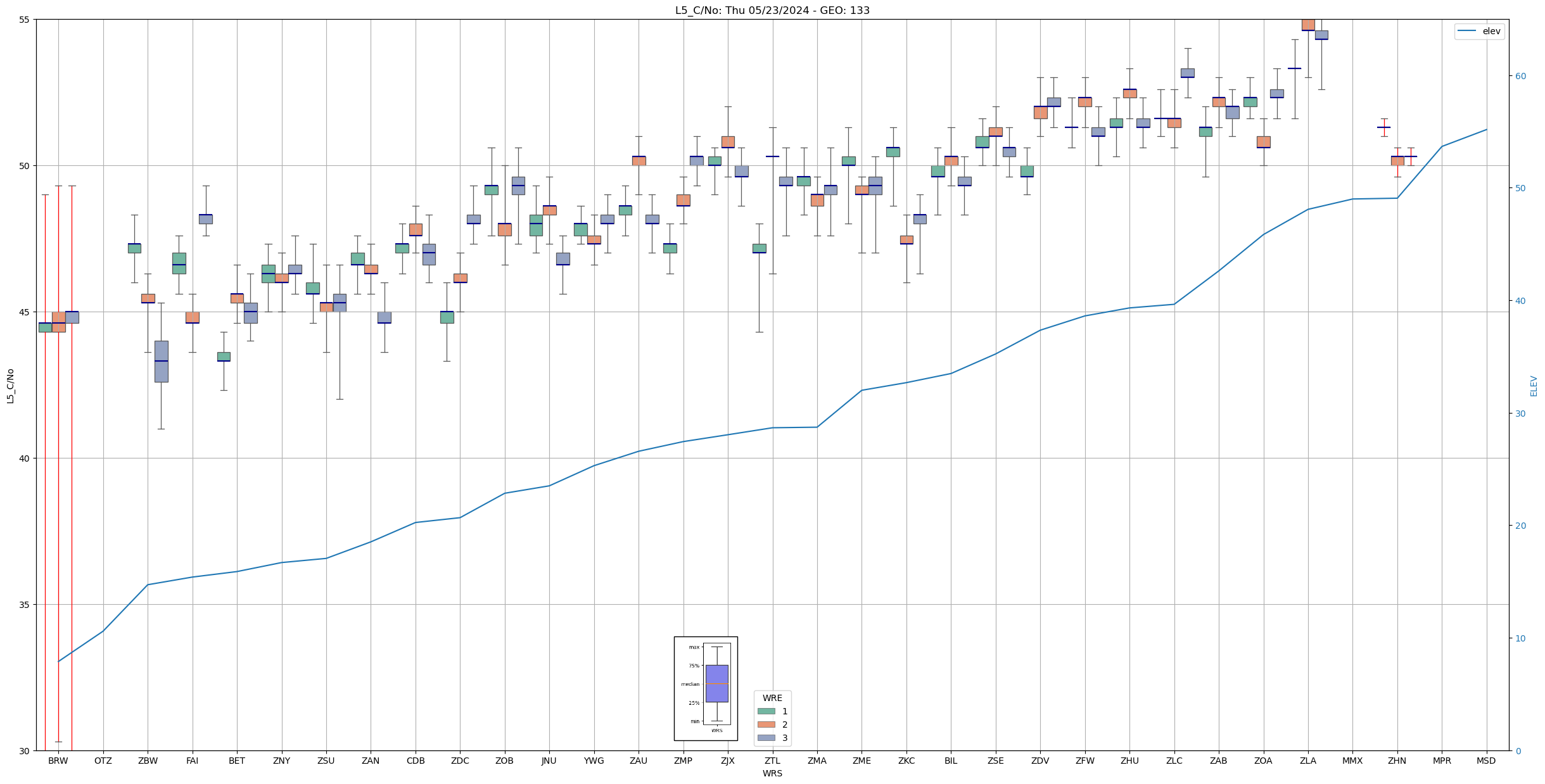Click the L5_C/No y-axis label
The image size is (1545, 784).
coord(10,386)
